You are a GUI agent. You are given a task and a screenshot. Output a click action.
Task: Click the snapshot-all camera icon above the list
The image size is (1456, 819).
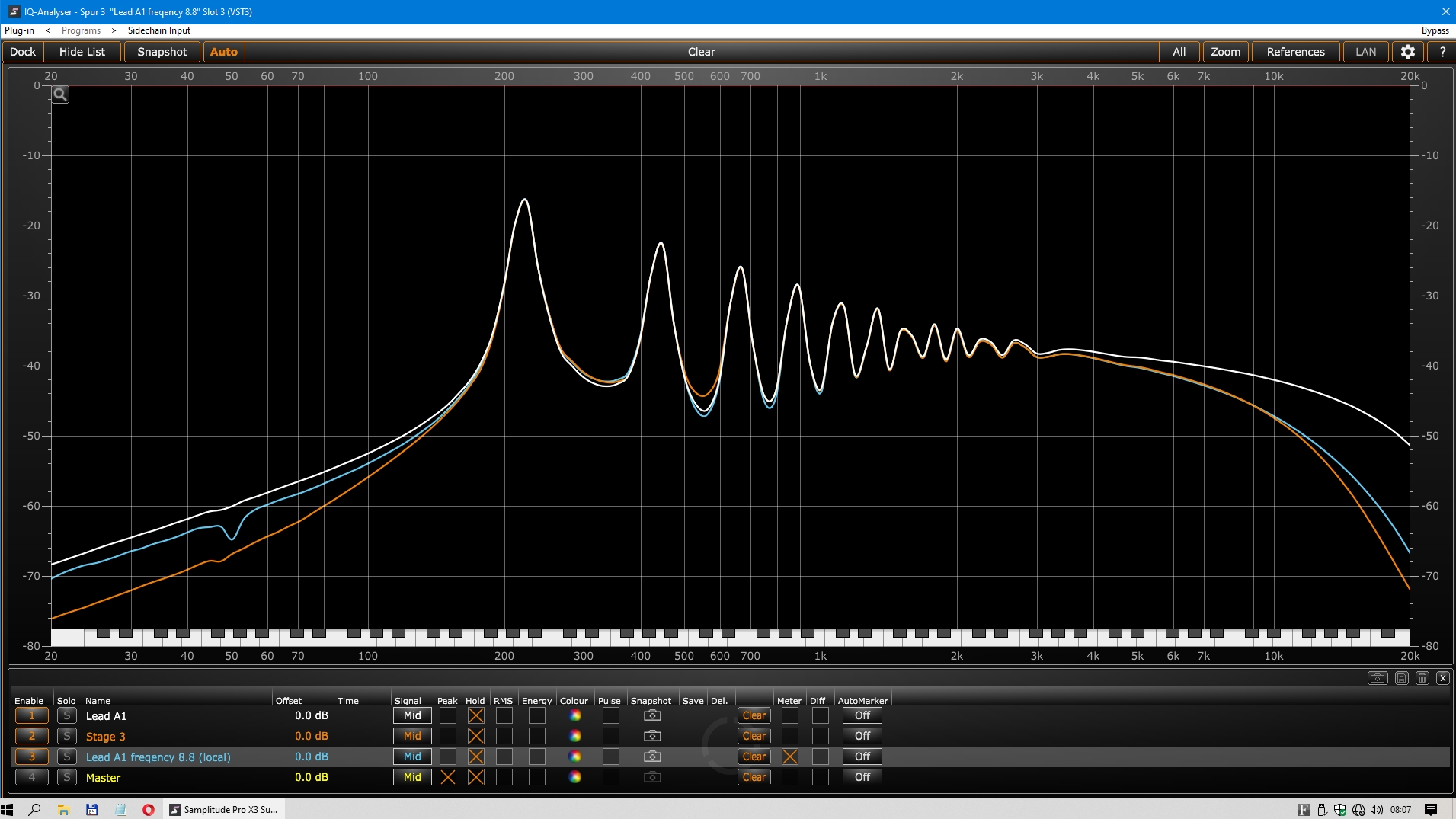[1378, 678]
